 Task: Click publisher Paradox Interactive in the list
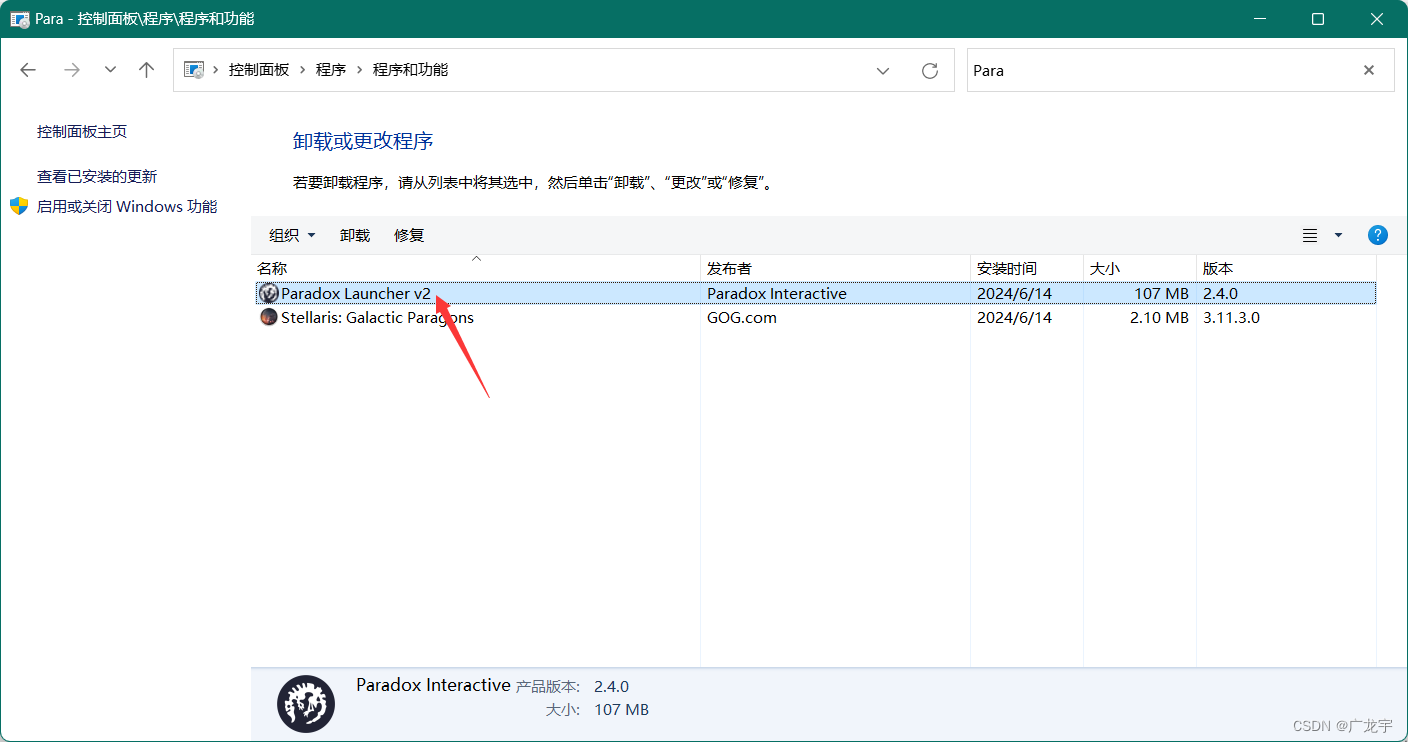[777, 294]
